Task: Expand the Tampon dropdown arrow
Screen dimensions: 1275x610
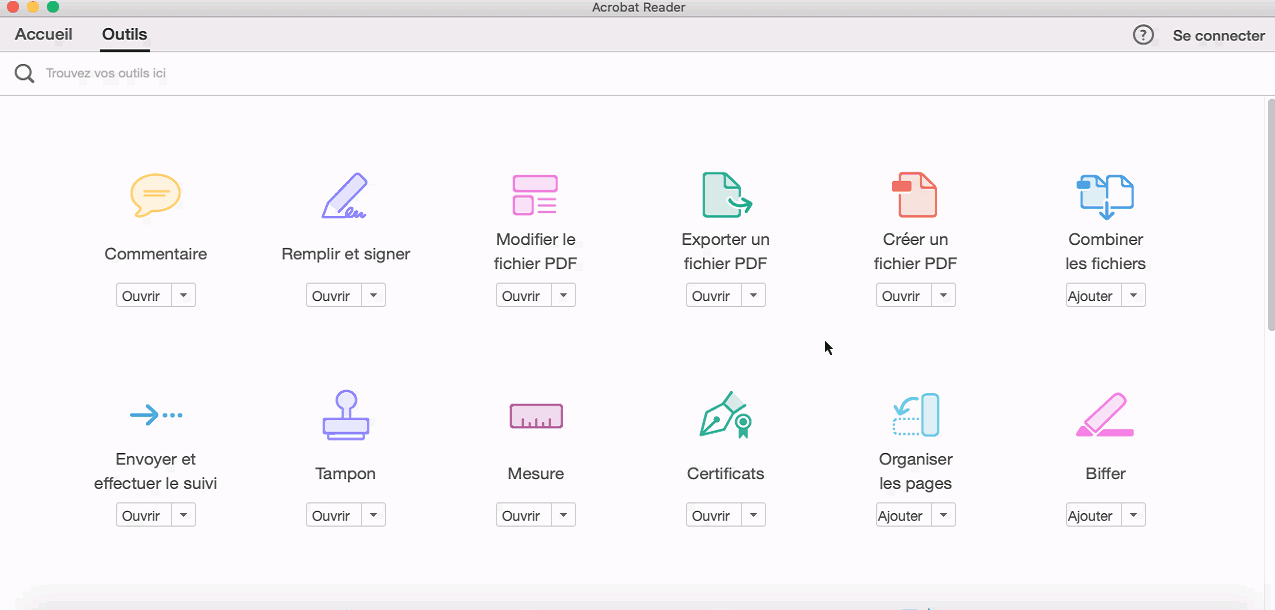Action: click(373, 515)
